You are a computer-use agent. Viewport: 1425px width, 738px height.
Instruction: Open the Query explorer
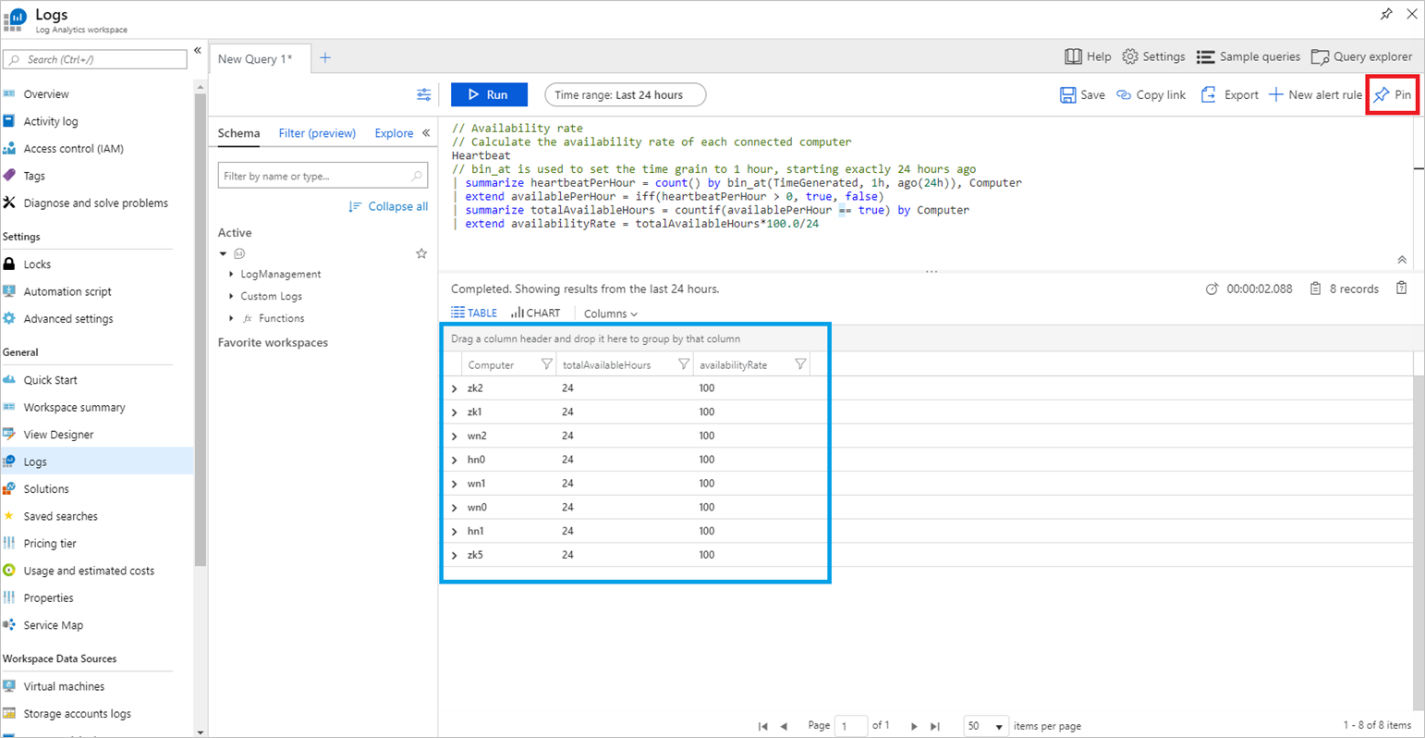point(1361,57)
